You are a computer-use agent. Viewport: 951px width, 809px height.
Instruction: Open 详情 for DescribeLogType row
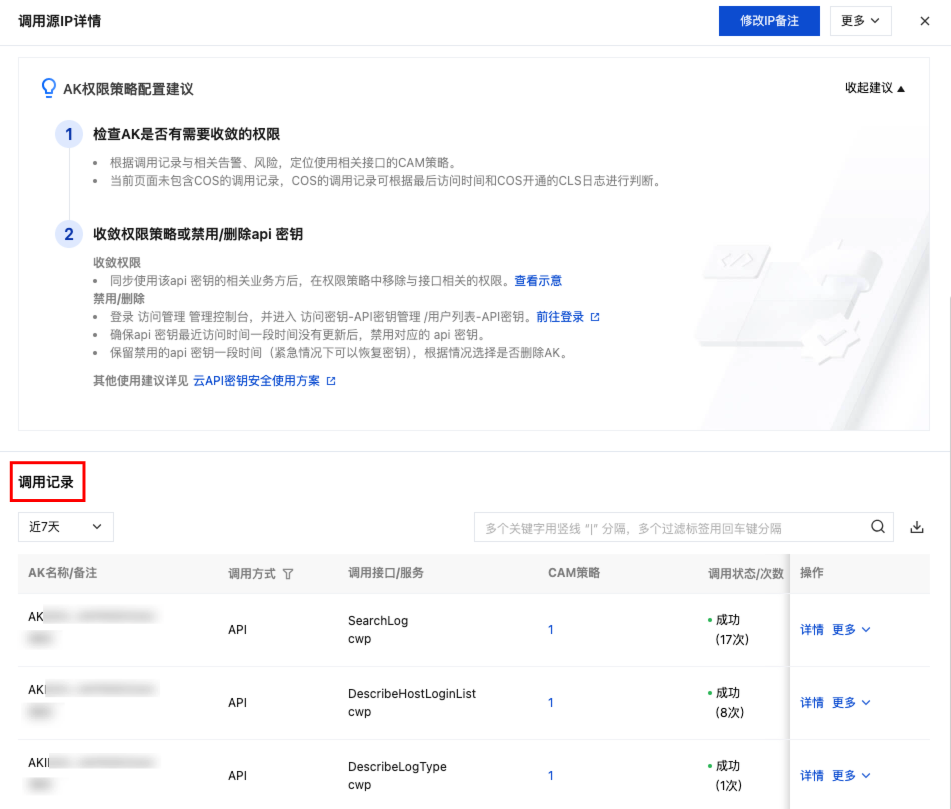pyautogui.click(x=812, y=775)
